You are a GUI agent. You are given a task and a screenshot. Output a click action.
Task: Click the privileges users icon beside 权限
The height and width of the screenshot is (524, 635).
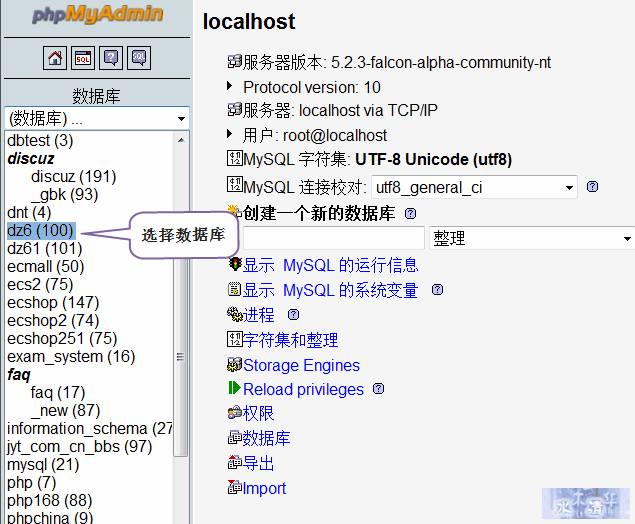234,413
